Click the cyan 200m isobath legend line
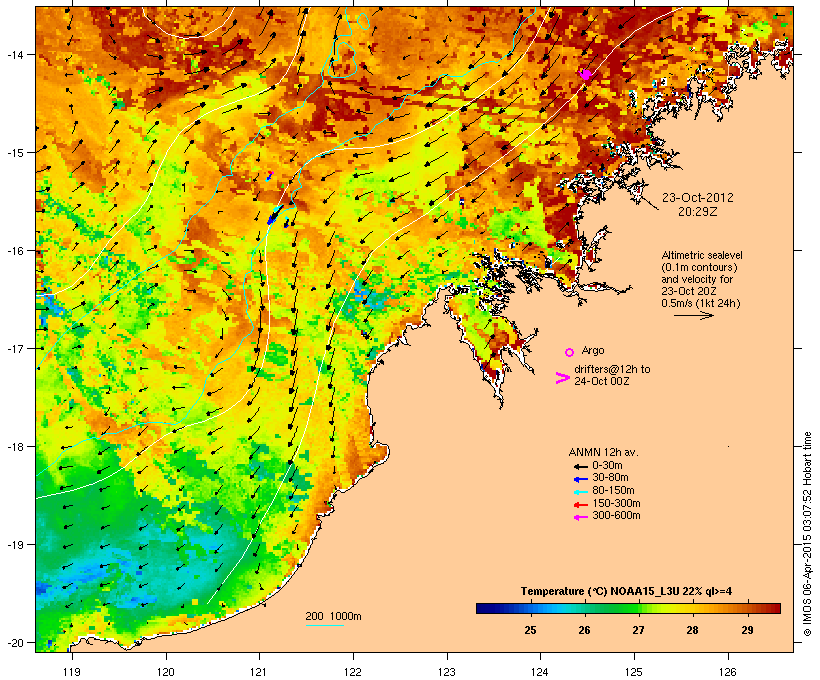 point(324,625)
